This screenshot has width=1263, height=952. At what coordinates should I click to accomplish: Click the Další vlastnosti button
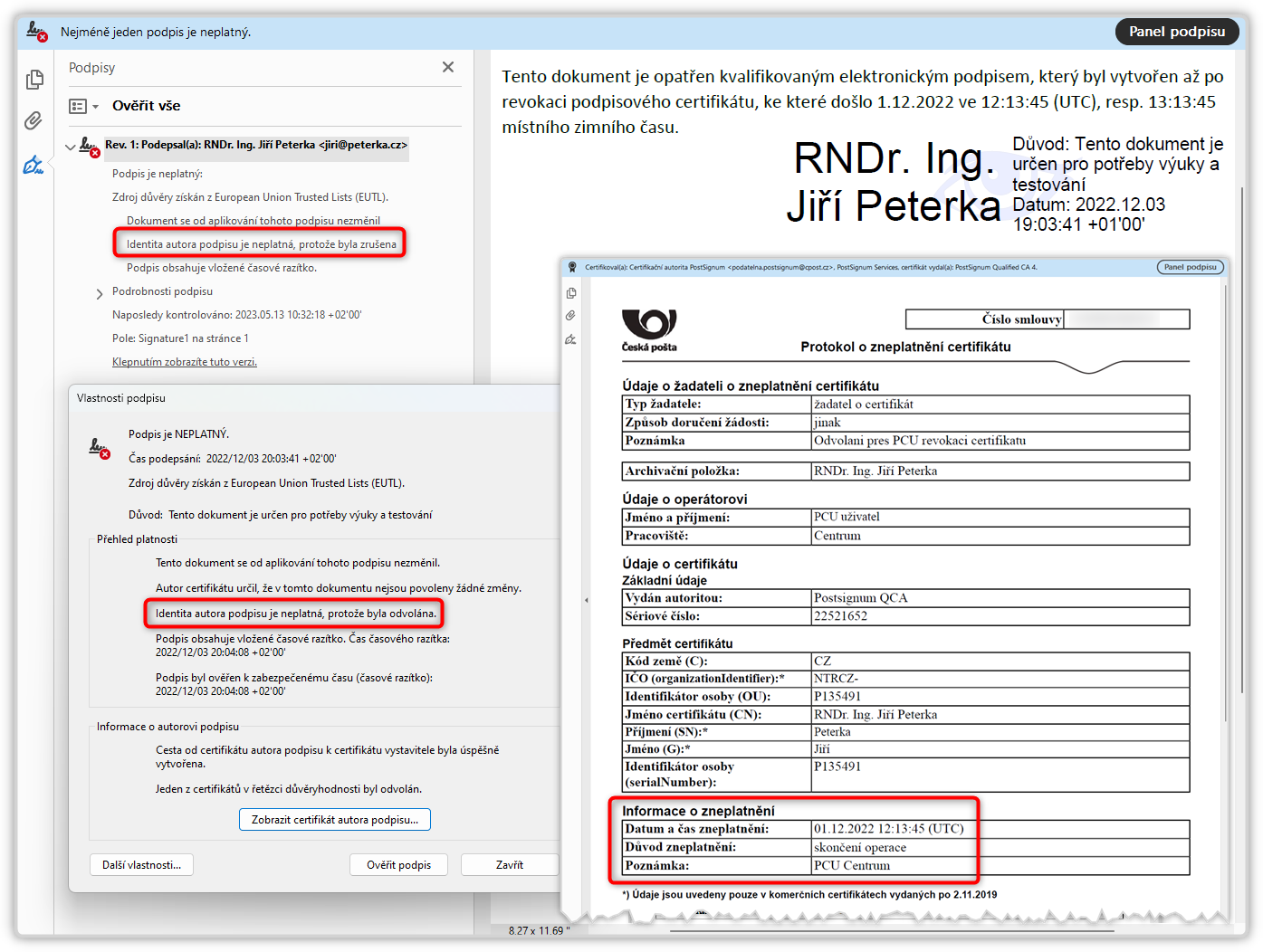pyautogui.click(x=141, y=865)
